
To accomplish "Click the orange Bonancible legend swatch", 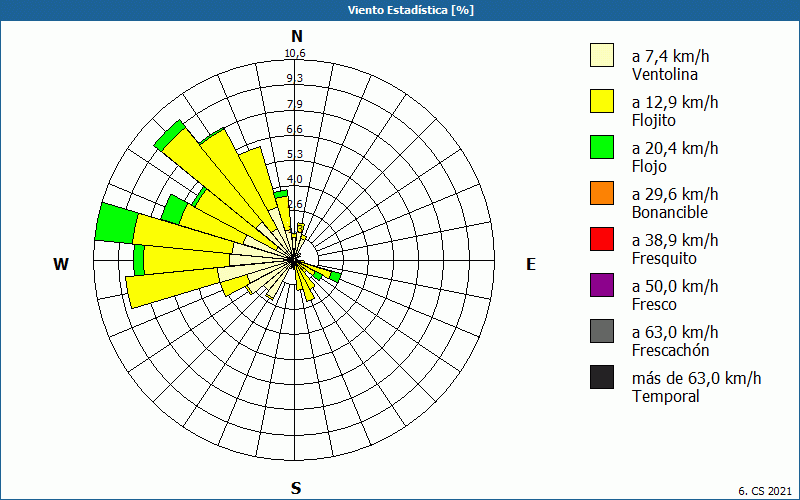I will click(602, 193).
